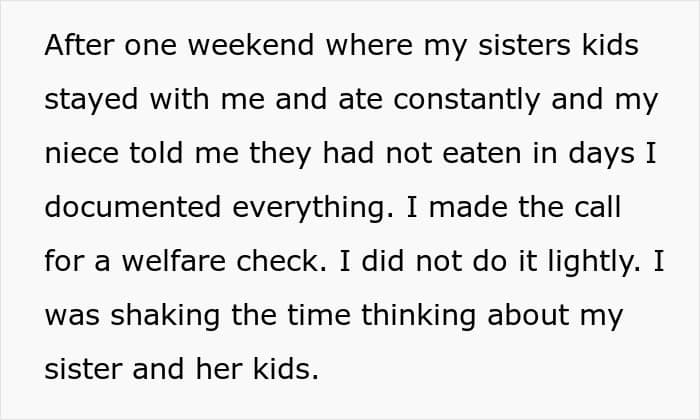The height and width of the screenshot is (420, 700).
Task: Click the word "niece"
Action: [79, 155]
